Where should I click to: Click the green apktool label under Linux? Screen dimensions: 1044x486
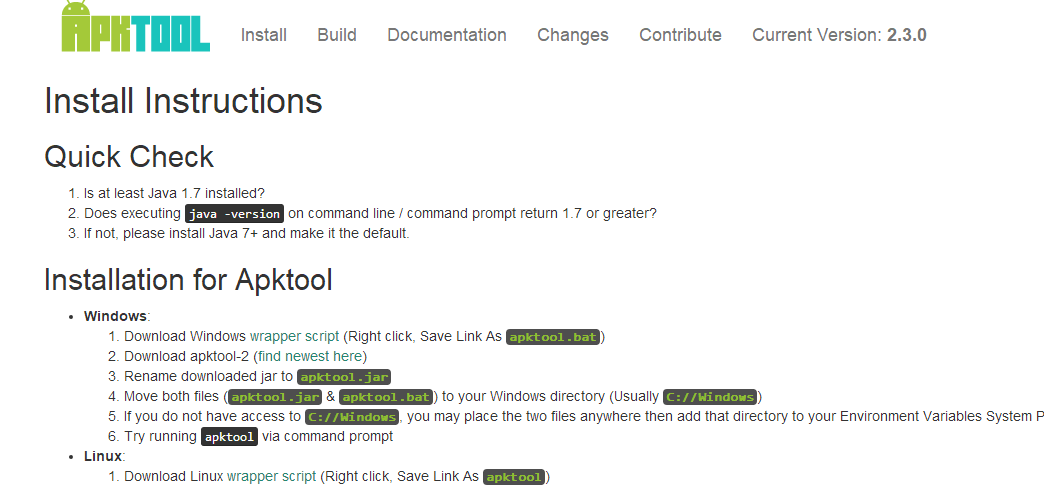[514, 477]
